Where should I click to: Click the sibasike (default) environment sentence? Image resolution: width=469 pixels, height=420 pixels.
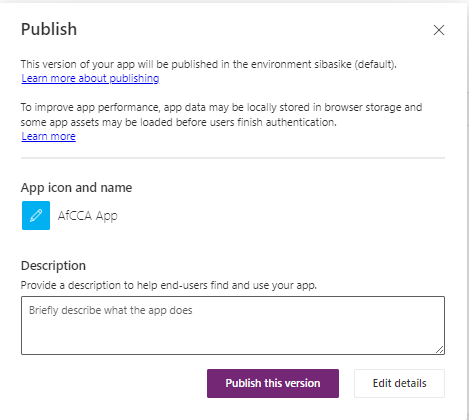tap(209, 64)
